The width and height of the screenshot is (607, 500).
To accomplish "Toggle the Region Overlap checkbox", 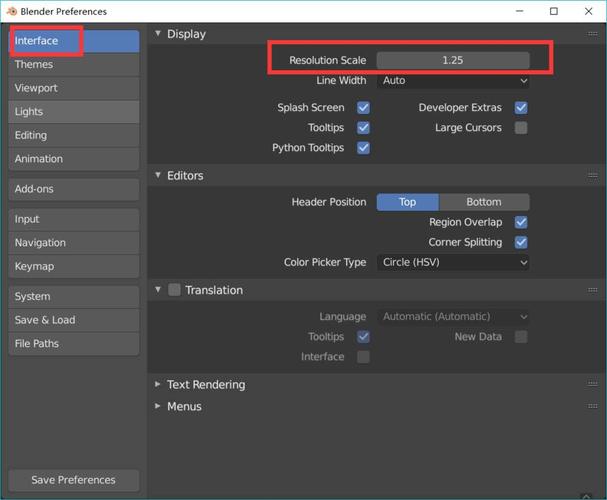I will point(521,222).
